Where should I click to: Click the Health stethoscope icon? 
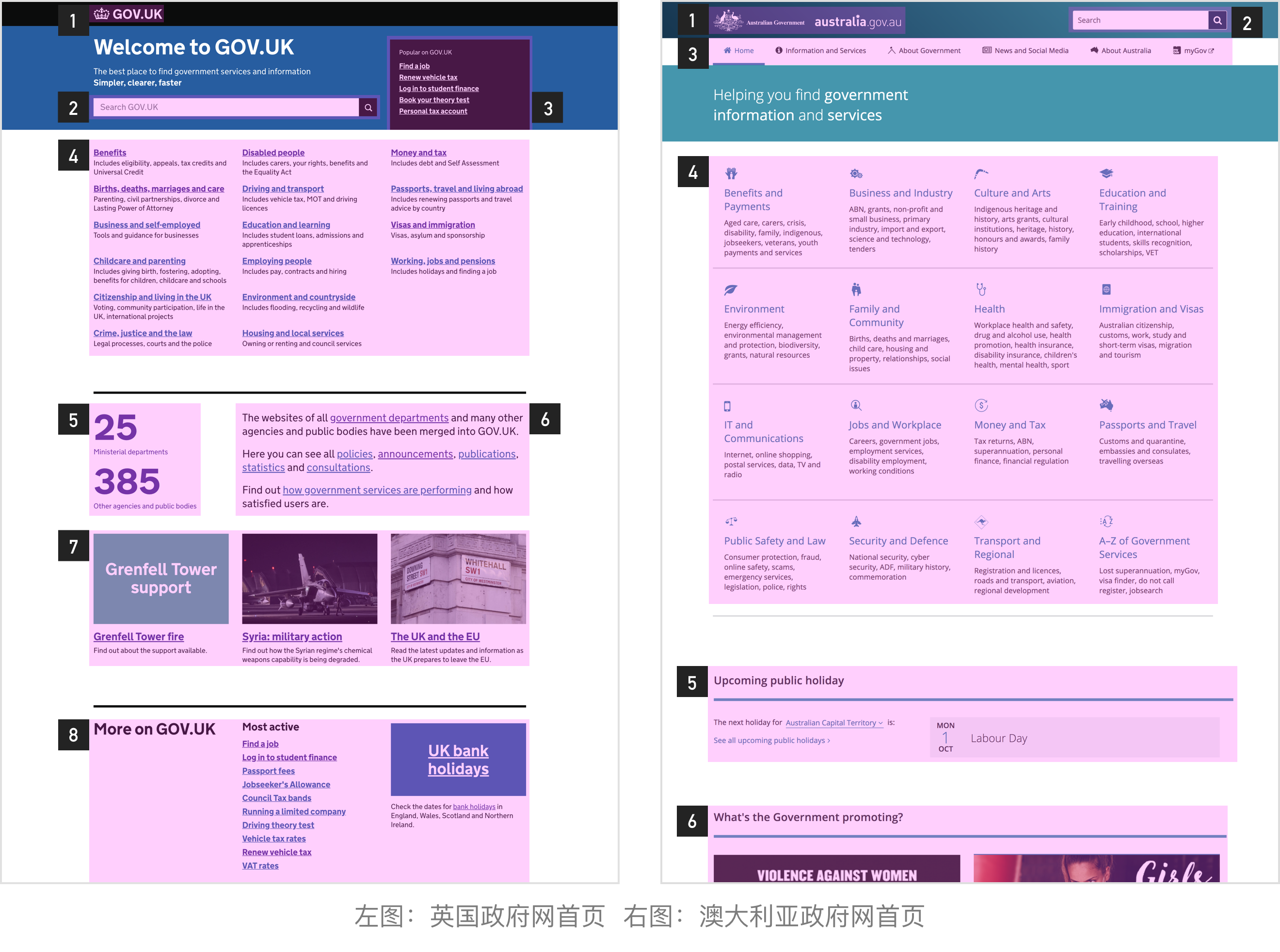pyautogui.click(x=981, y=289)
